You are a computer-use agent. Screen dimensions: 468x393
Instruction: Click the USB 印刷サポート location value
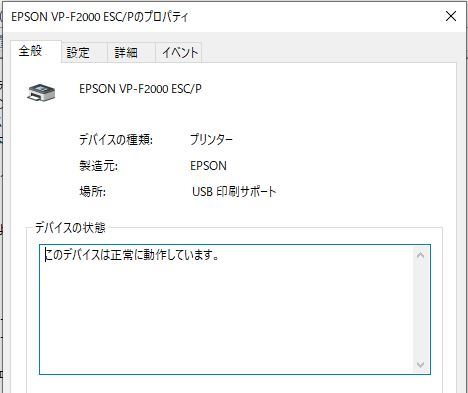234,192
